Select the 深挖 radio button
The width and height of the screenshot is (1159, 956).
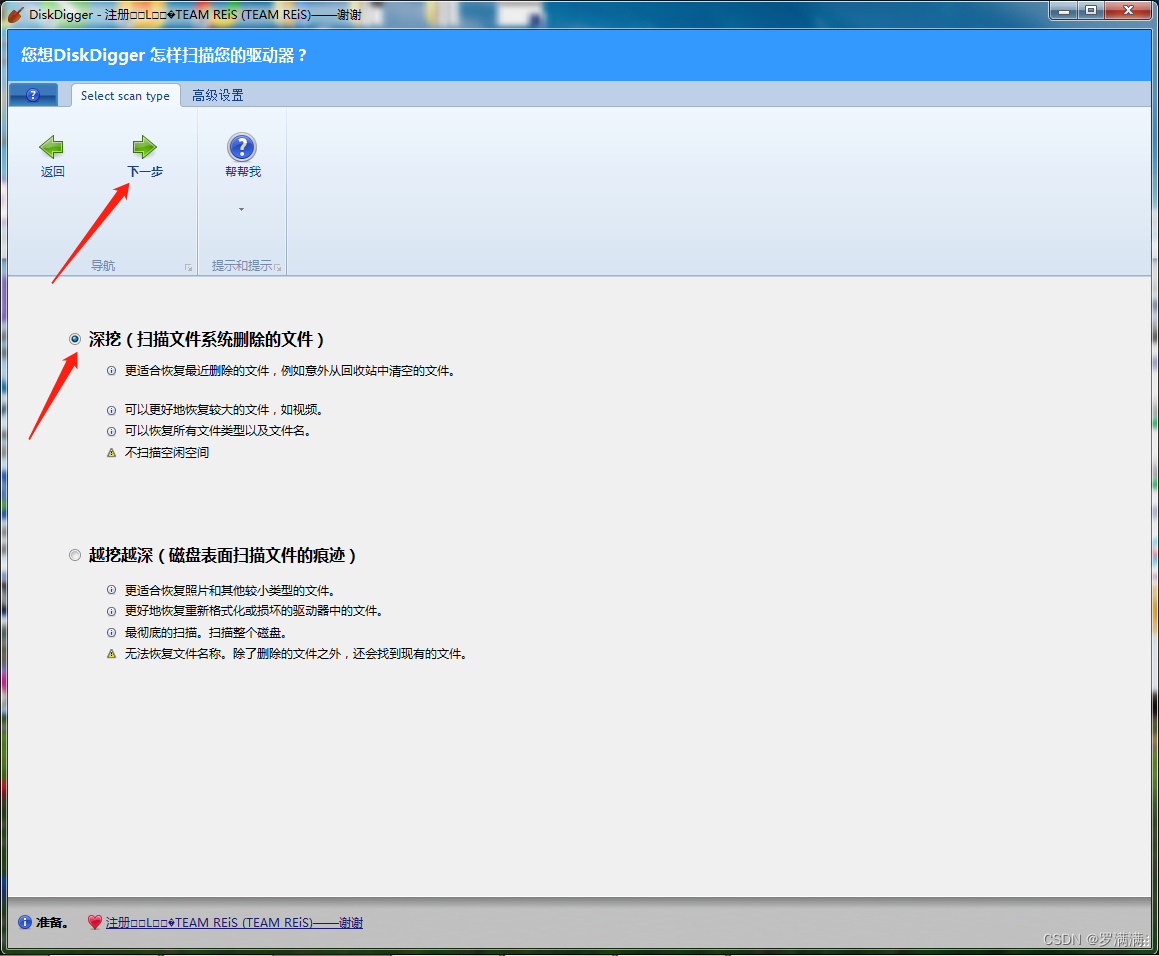tap(75, 339)
